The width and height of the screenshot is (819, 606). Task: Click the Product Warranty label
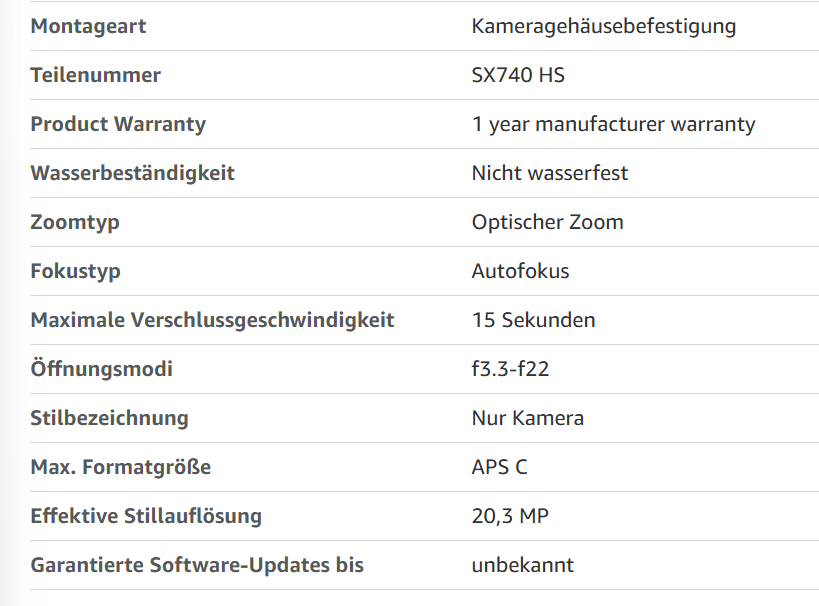pyautogui.click(x=118, y=125)
